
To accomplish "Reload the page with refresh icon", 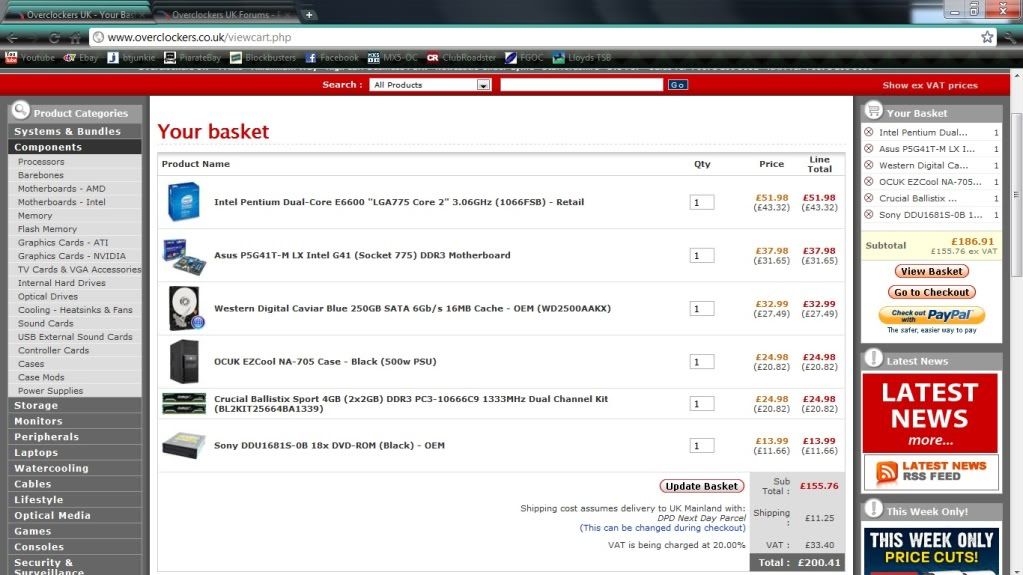I will coord(54,38).
